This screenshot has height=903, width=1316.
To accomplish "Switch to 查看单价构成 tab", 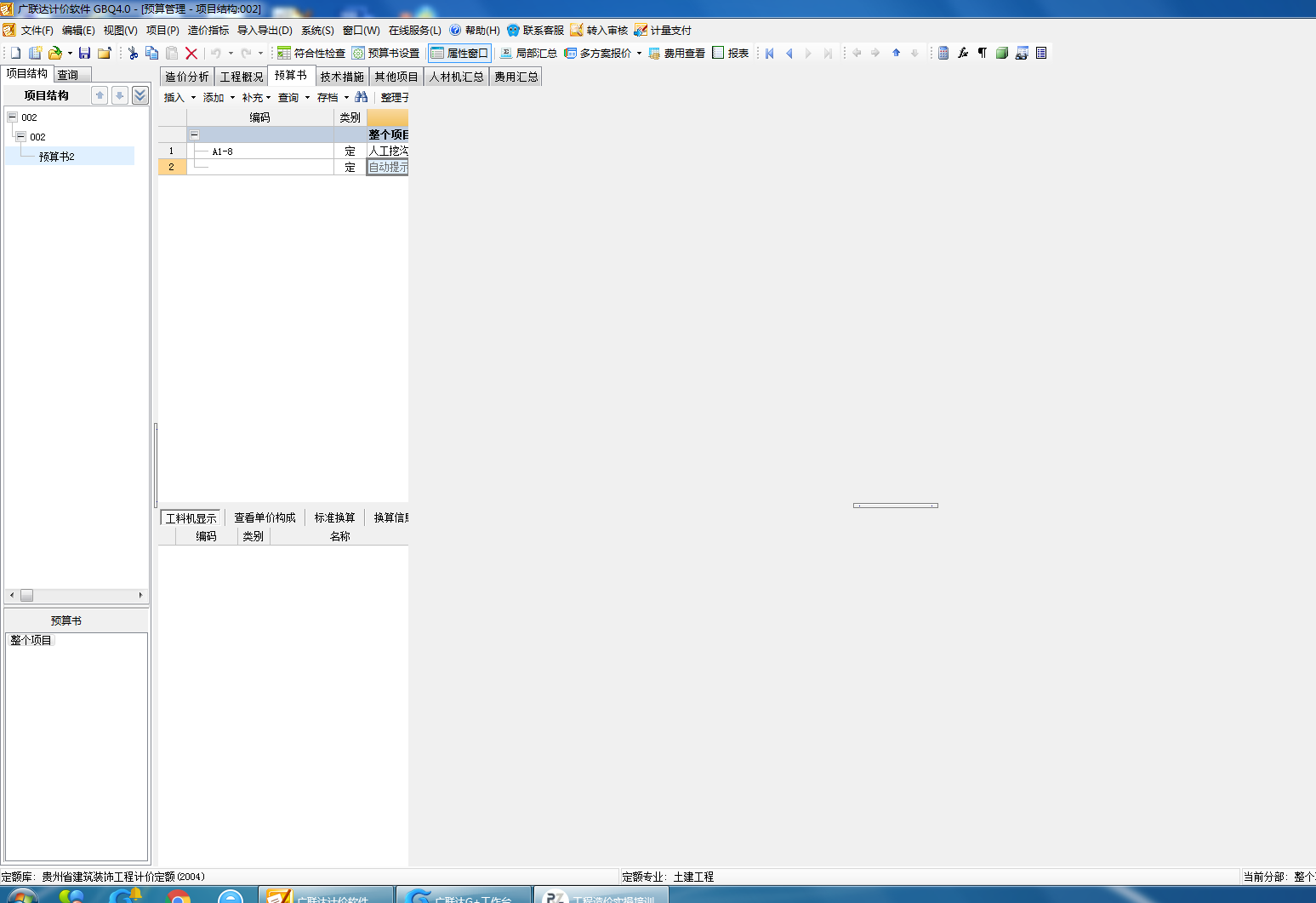I will pyautogui.click(x=265, y=517).
